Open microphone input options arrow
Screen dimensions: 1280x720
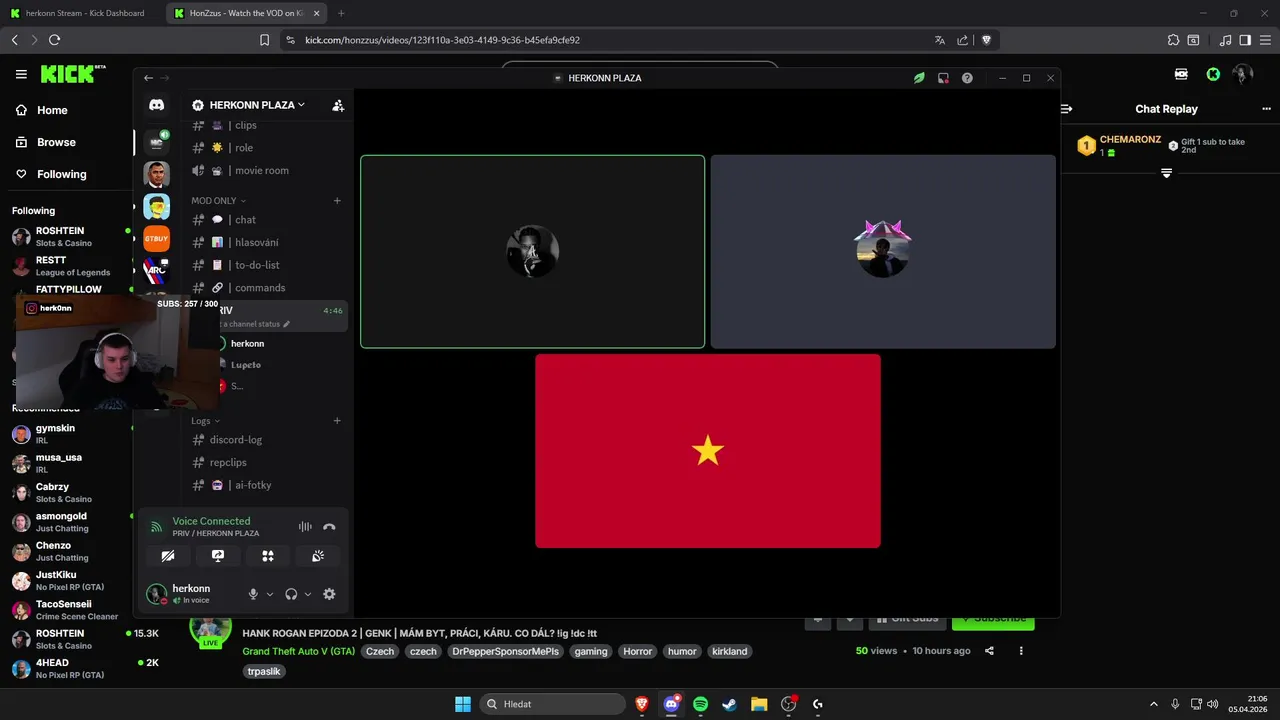[x=270, y=594]
